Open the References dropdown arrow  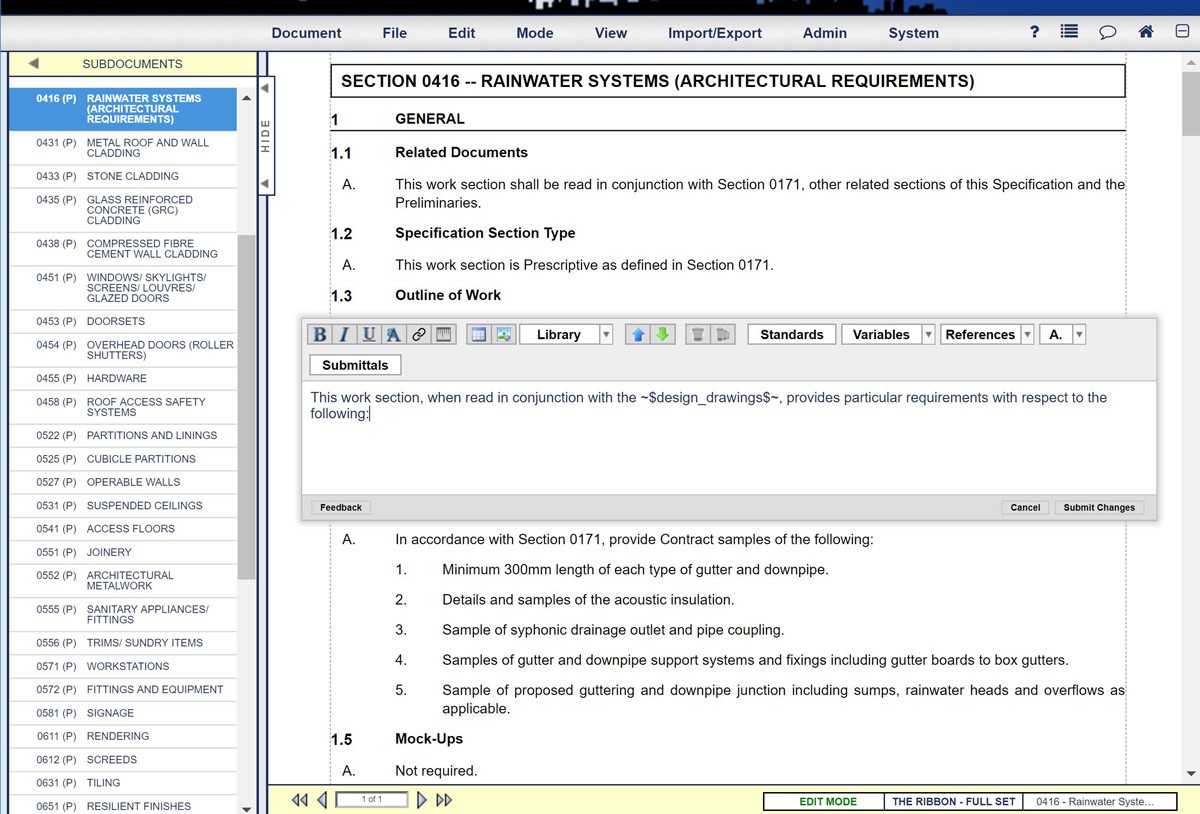tap(1027, 335)
